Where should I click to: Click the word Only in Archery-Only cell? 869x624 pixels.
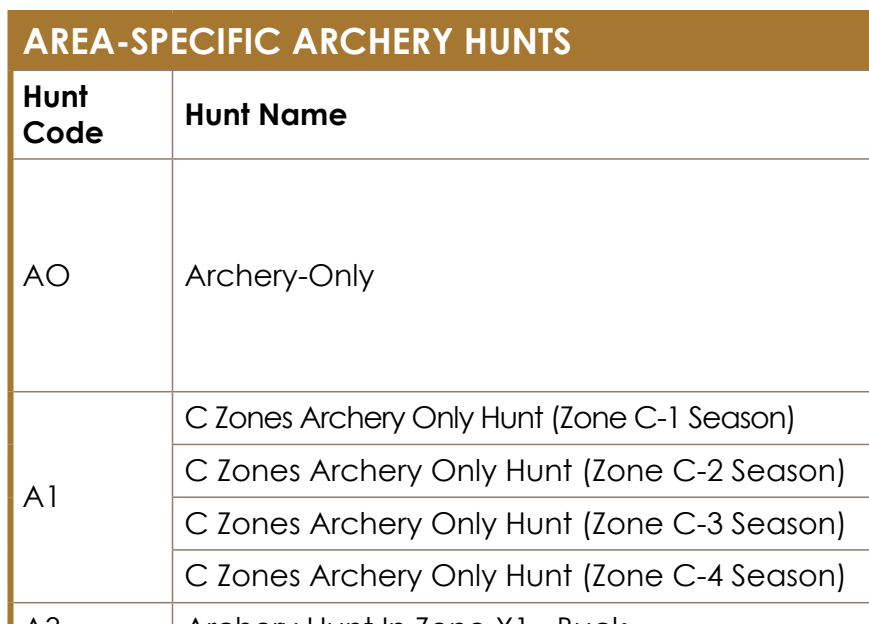[x=341, y=277]
